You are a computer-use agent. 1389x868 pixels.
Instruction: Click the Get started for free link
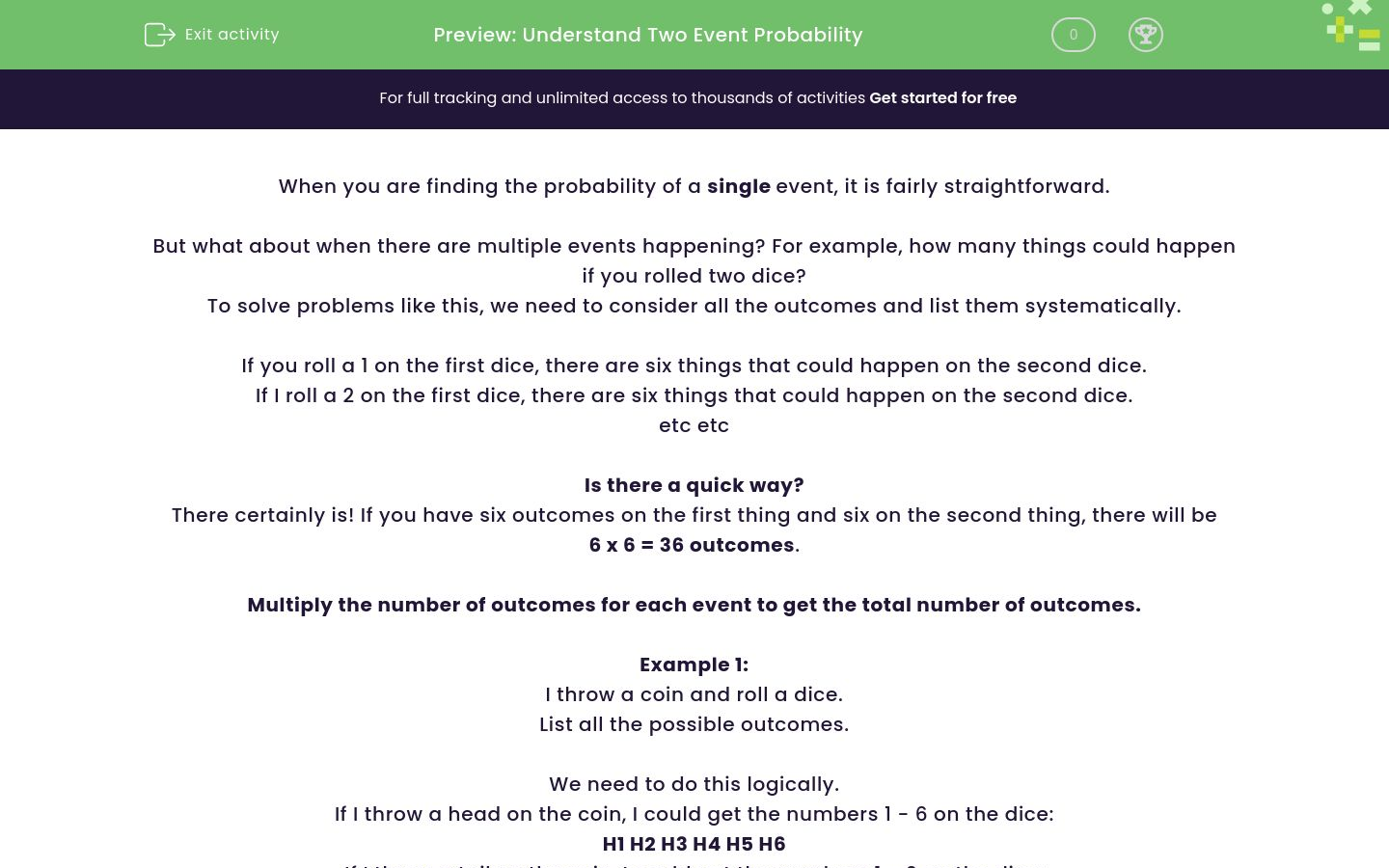coord(942,97)
